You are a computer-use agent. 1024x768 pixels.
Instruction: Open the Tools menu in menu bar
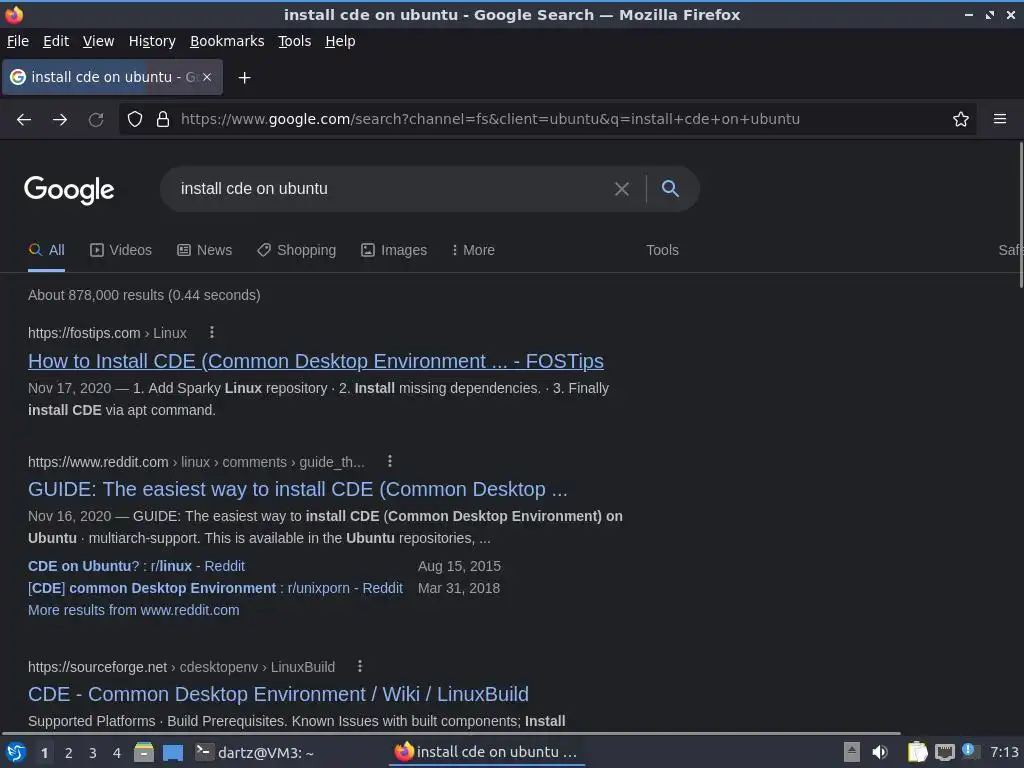[x=295, y=41]
